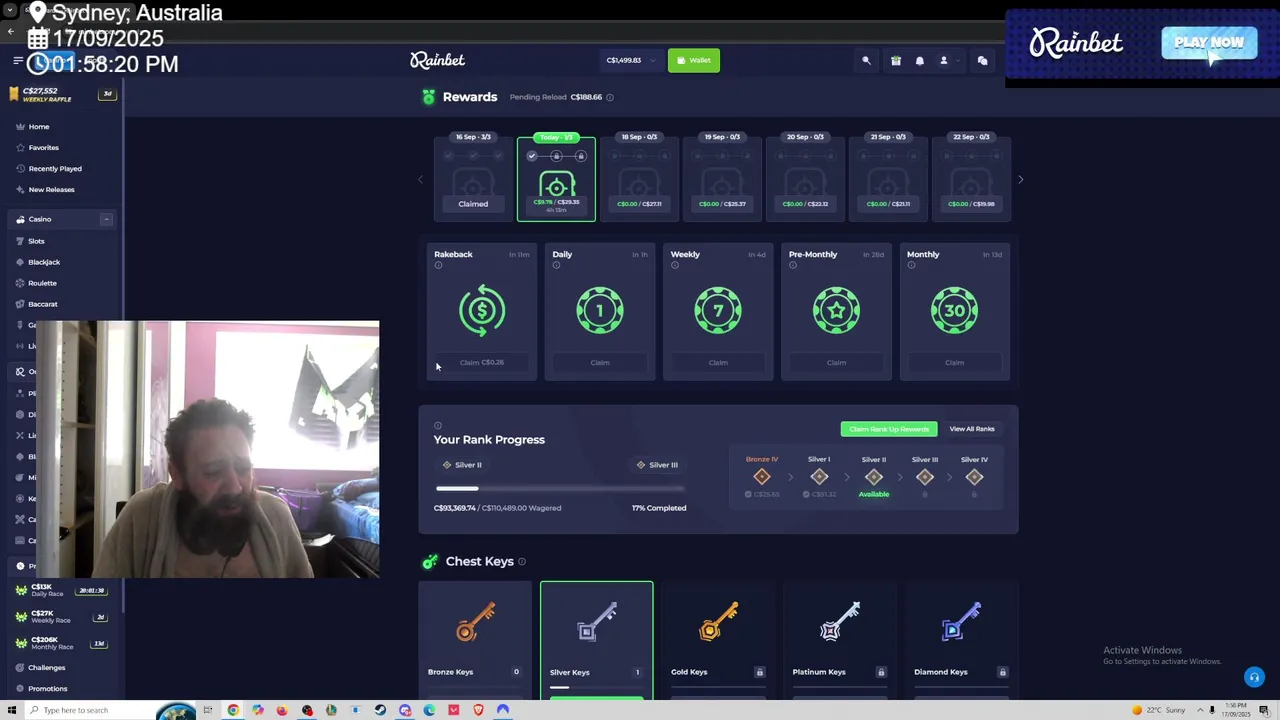
Task: Click the View All Ranks button
Action: pyautogui.click(x=972, y=429)
